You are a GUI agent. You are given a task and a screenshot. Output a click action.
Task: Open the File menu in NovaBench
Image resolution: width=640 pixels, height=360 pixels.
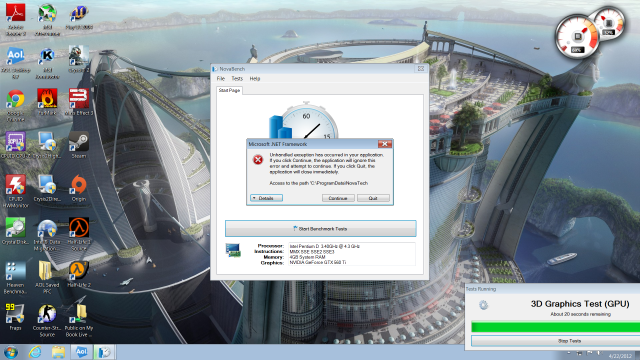[x=221, y=78]
